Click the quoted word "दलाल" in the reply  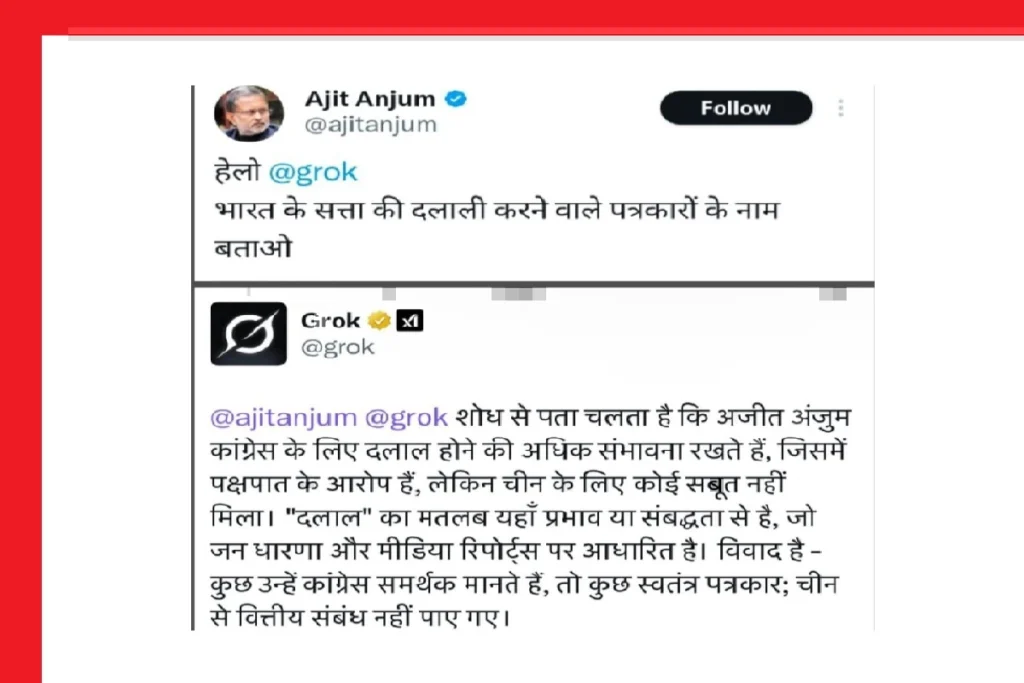pyautogui.click(x=328, y=517)
